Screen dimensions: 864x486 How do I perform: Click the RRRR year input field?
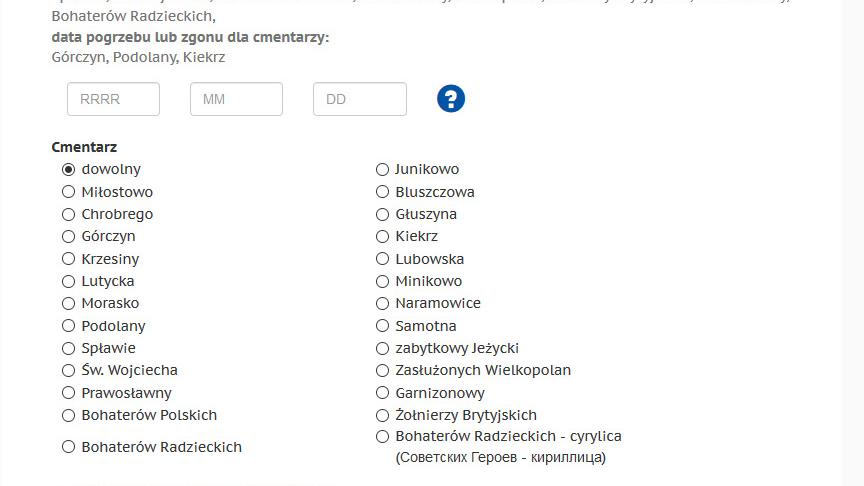click(x=113, y=99)
